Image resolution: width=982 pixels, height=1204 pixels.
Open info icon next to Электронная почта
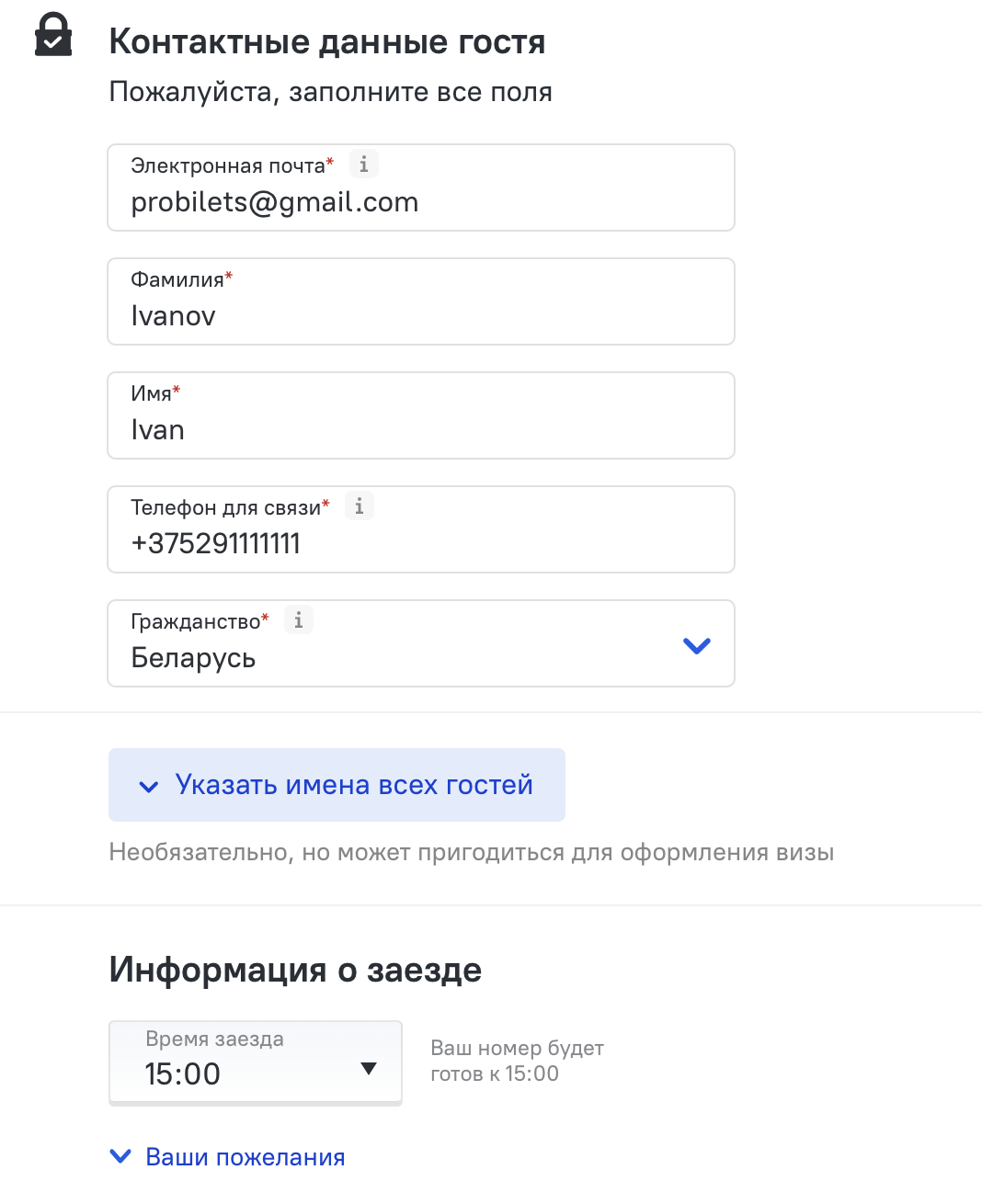point(364,165)
